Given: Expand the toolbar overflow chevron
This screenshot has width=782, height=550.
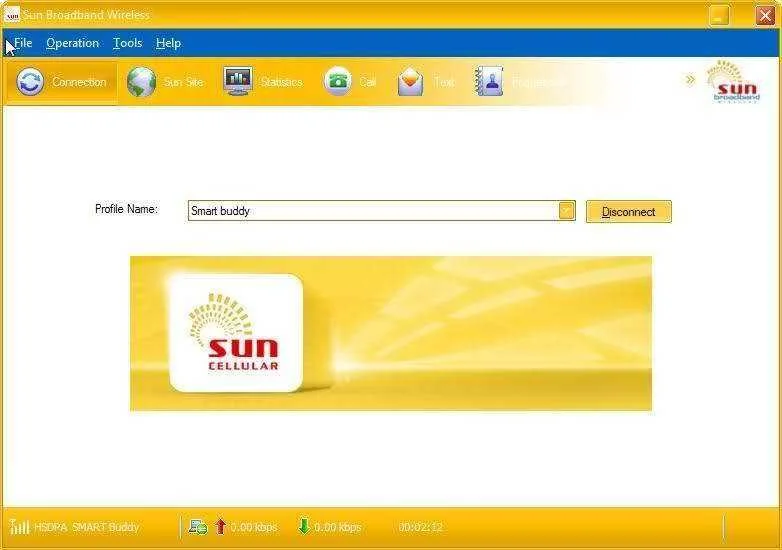Looking at the screenshot, I should (x=690, y=79).
